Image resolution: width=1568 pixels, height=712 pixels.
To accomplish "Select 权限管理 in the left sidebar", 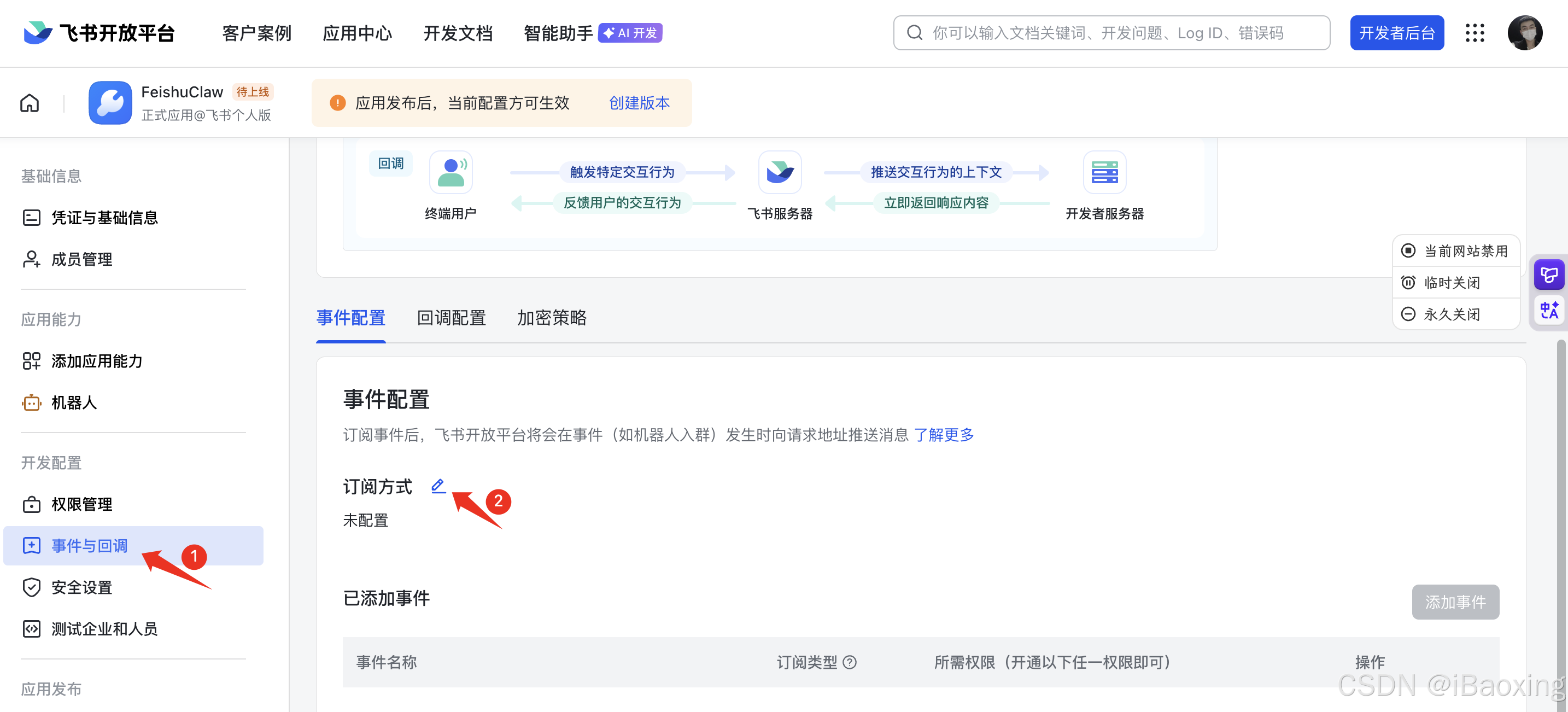I will pos(80,504).
